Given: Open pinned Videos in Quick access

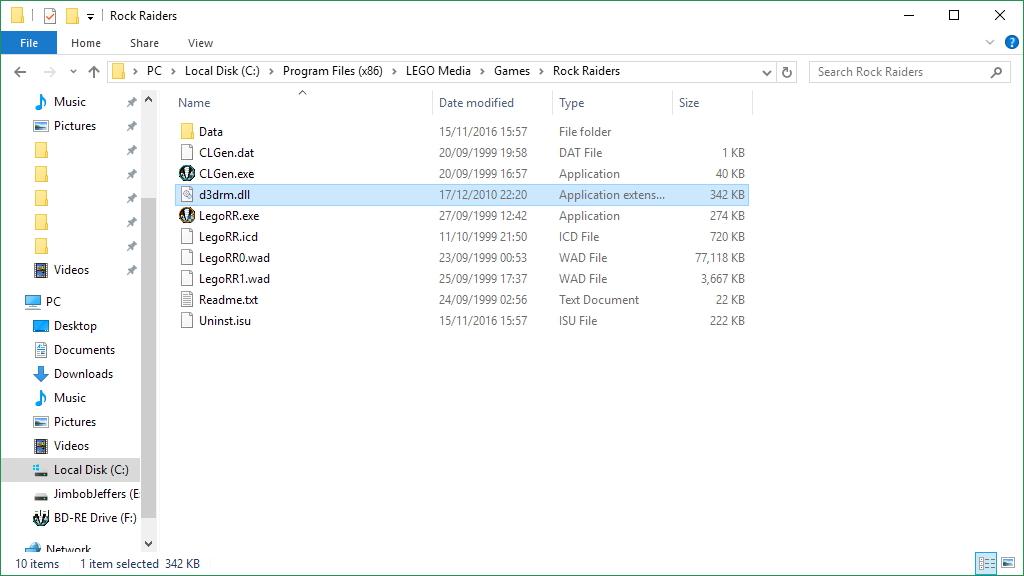Looking at the screenshot, I should pyautogui.click(x=71, y=270).
